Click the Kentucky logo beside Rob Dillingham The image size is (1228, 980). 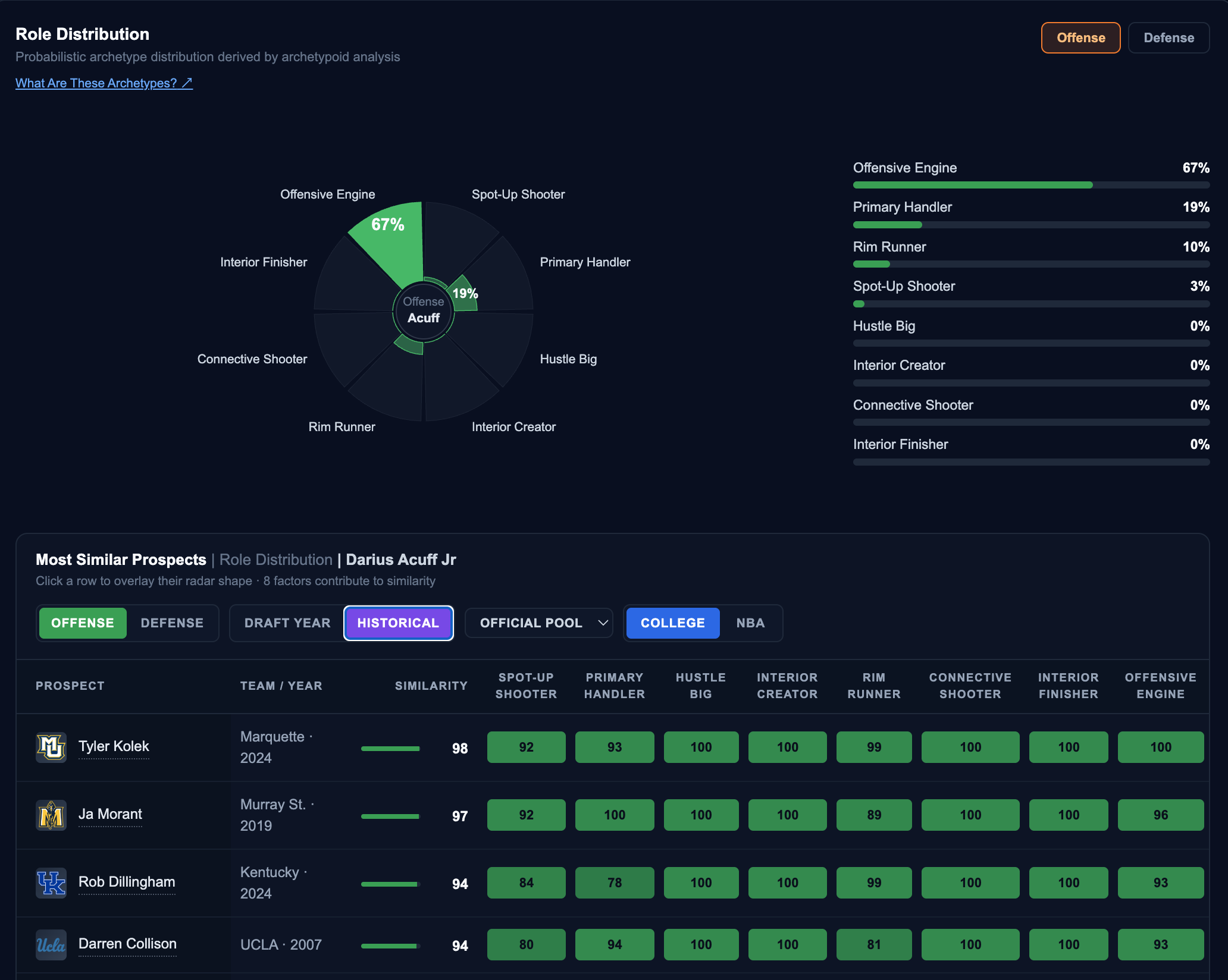click(x=51, y=883)
